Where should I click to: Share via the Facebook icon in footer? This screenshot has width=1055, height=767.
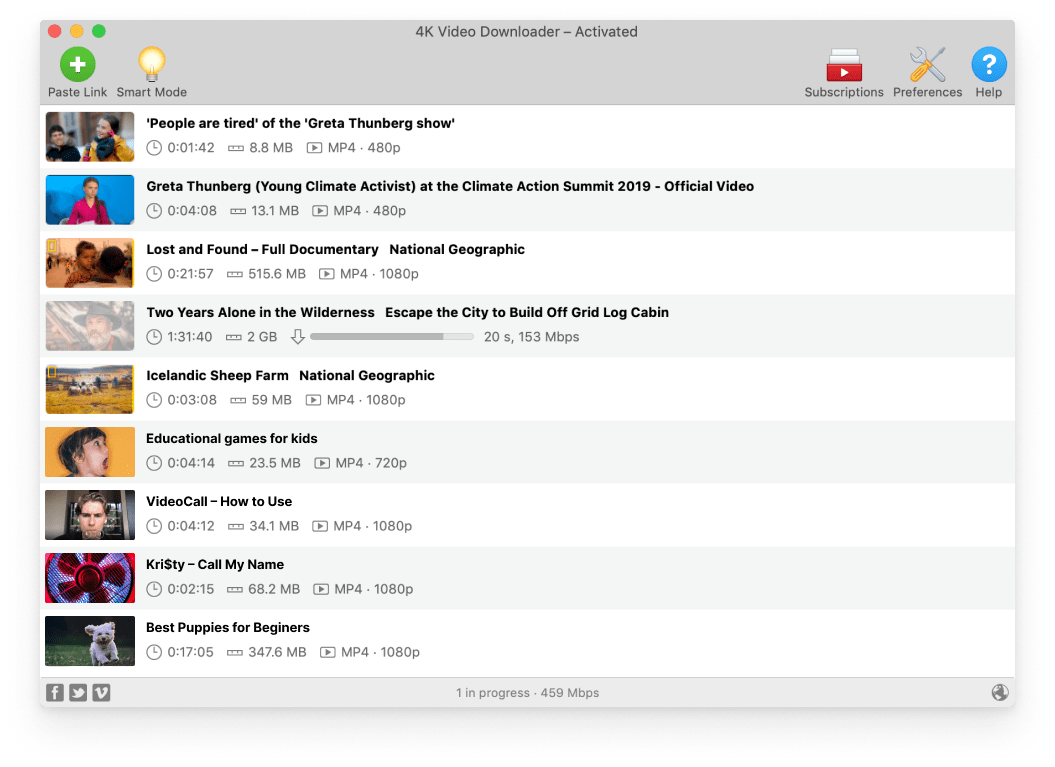[x=55, y=692]
